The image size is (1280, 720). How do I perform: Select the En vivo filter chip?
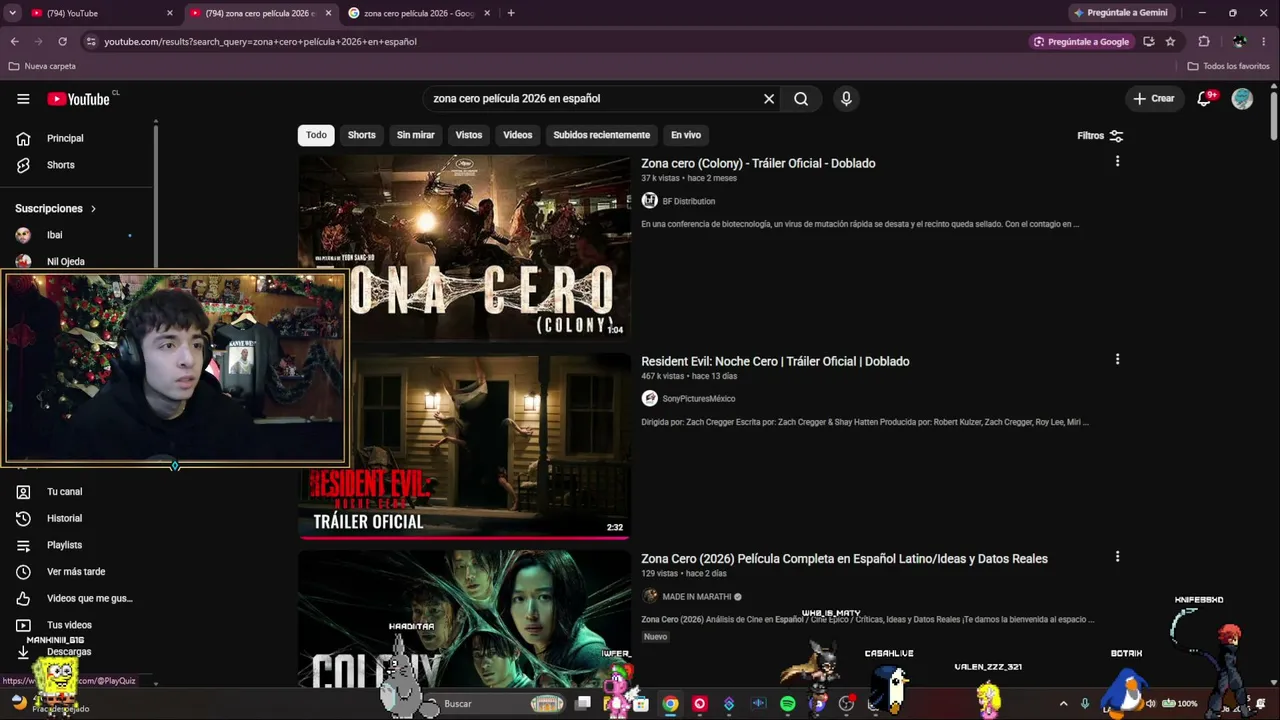click(x=686, y=135)
